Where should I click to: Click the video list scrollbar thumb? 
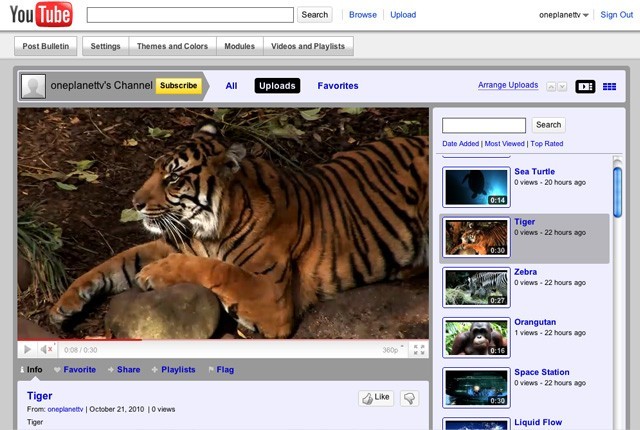pyautogui.click(x=618, y=192)
